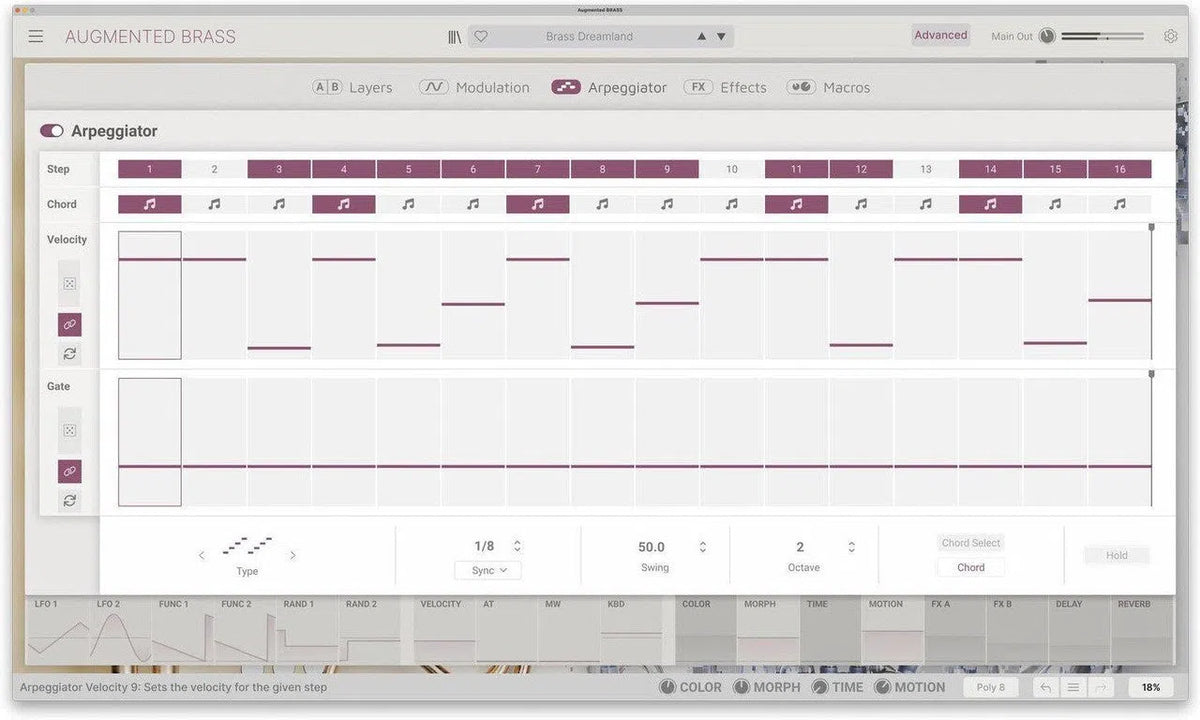Favorite the preset with heart icon
The height and width of the screenshot is (720, 1200).
pyautogui.click(x=480, y=36)
